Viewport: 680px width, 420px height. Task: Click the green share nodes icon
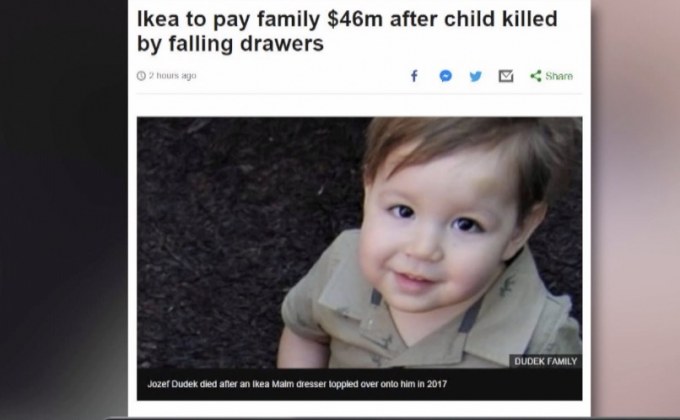pyautogui.click(x=536, y=76)
